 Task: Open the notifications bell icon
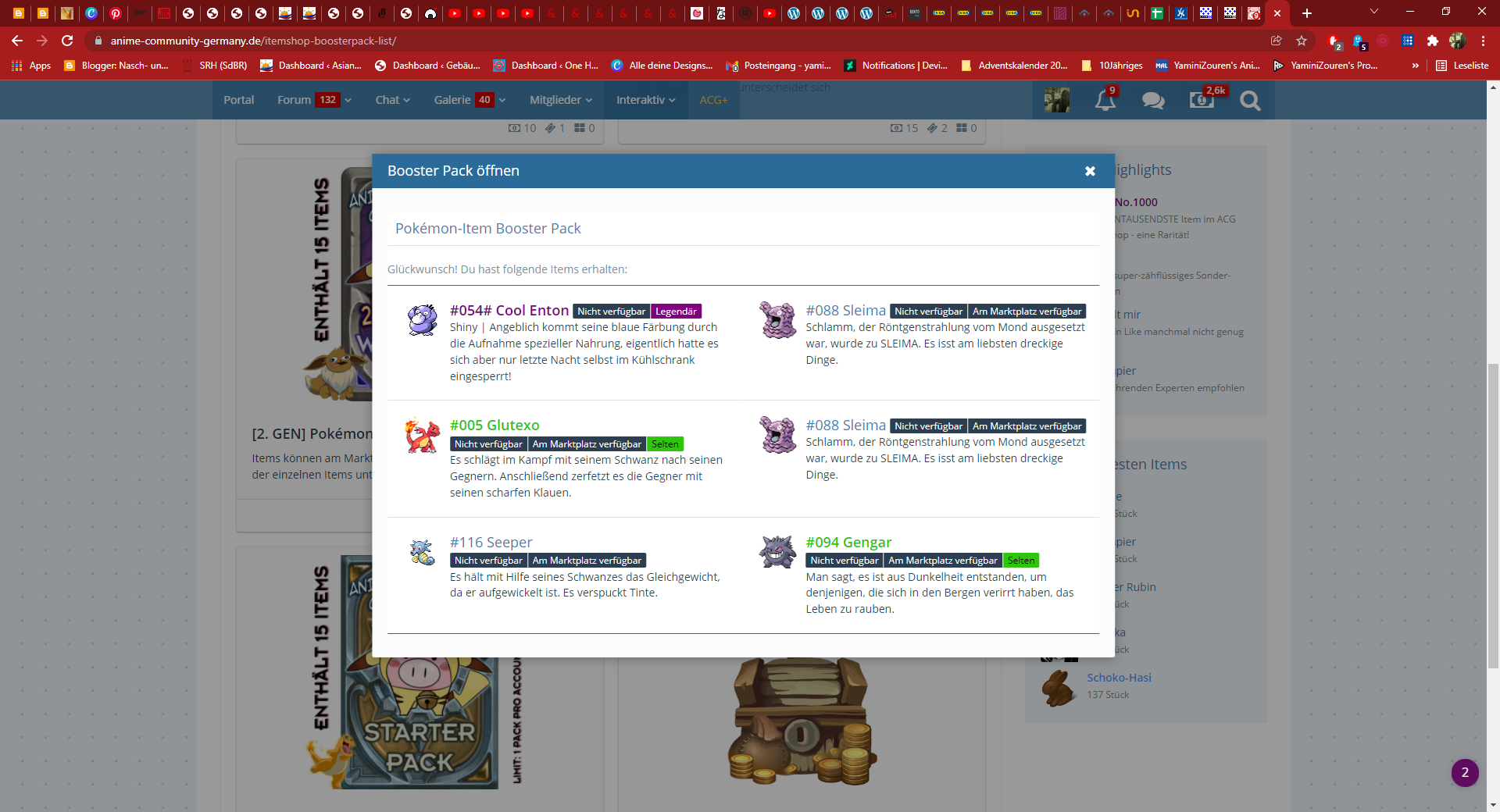(1105, 100)
